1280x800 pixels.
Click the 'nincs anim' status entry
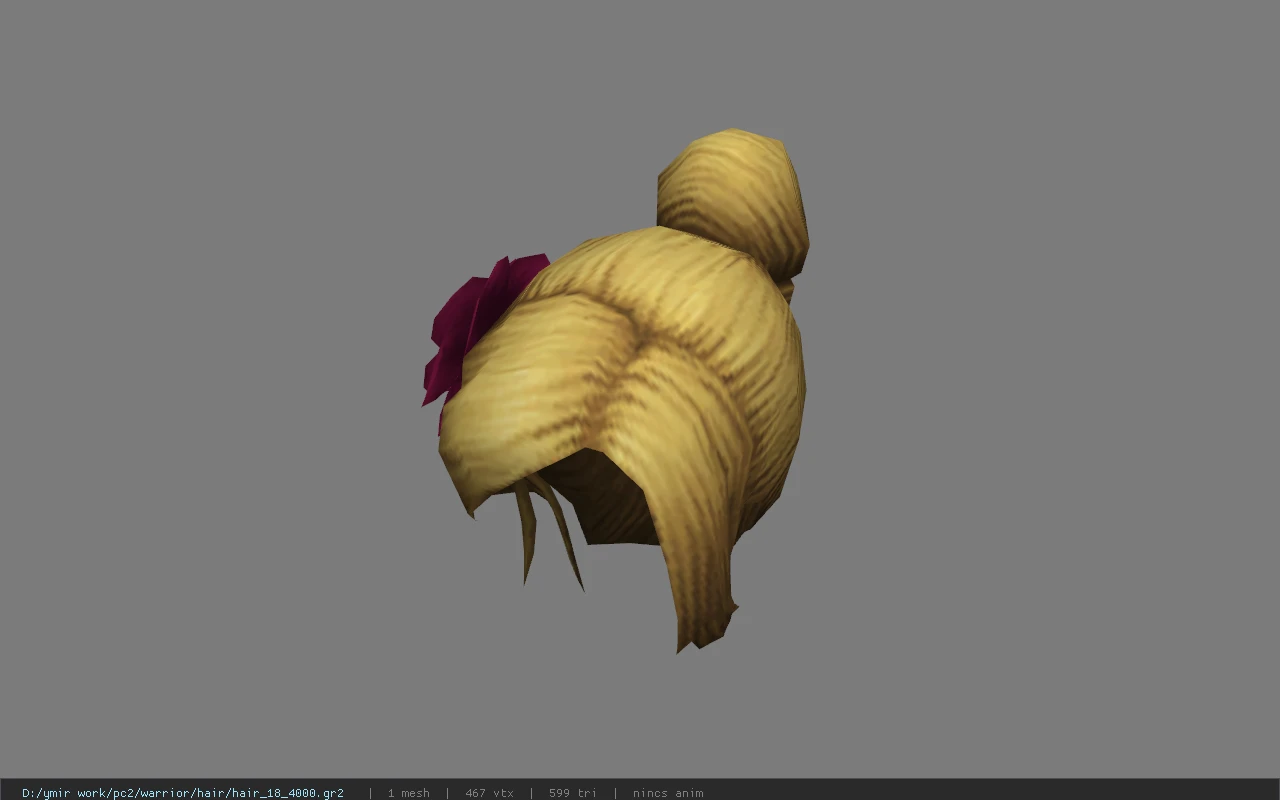pos(668,793)
